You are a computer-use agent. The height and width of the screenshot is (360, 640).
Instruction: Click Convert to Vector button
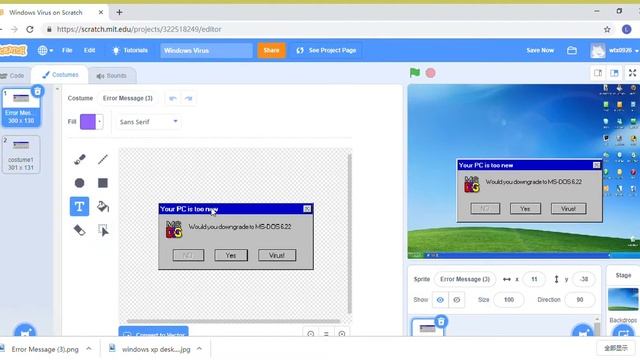tap(153, 331)
